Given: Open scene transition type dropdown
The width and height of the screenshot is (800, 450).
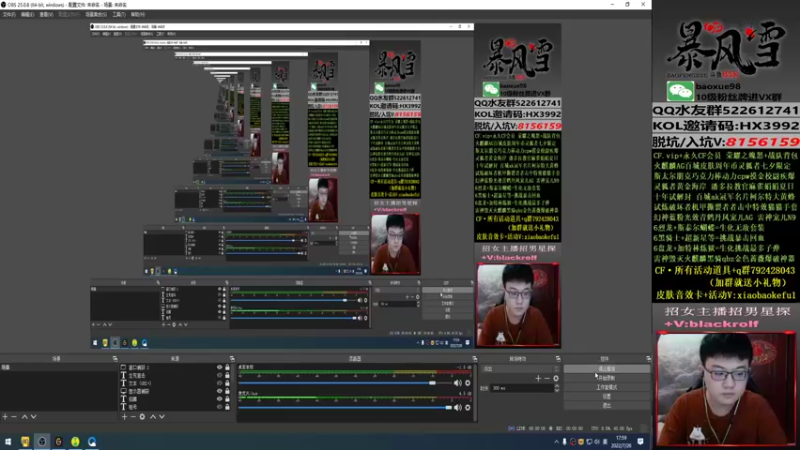Looking at the screenshot, I should [x=520, y=369].
